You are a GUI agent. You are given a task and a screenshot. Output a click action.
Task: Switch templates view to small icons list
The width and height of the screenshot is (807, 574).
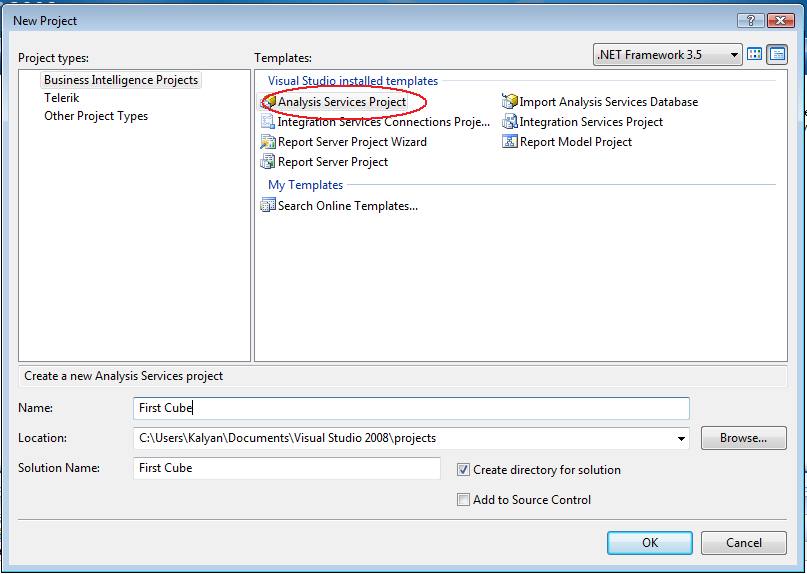click(x=777, y=55)
